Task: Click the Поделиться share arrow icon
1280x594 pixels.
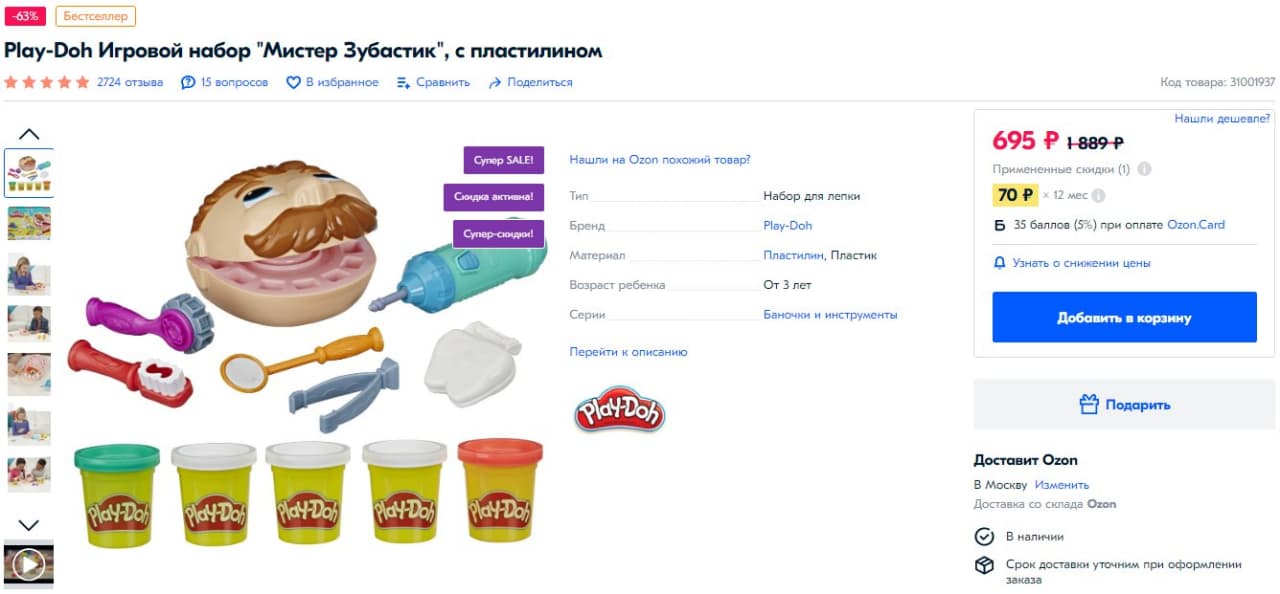Action: pos(494,83)
